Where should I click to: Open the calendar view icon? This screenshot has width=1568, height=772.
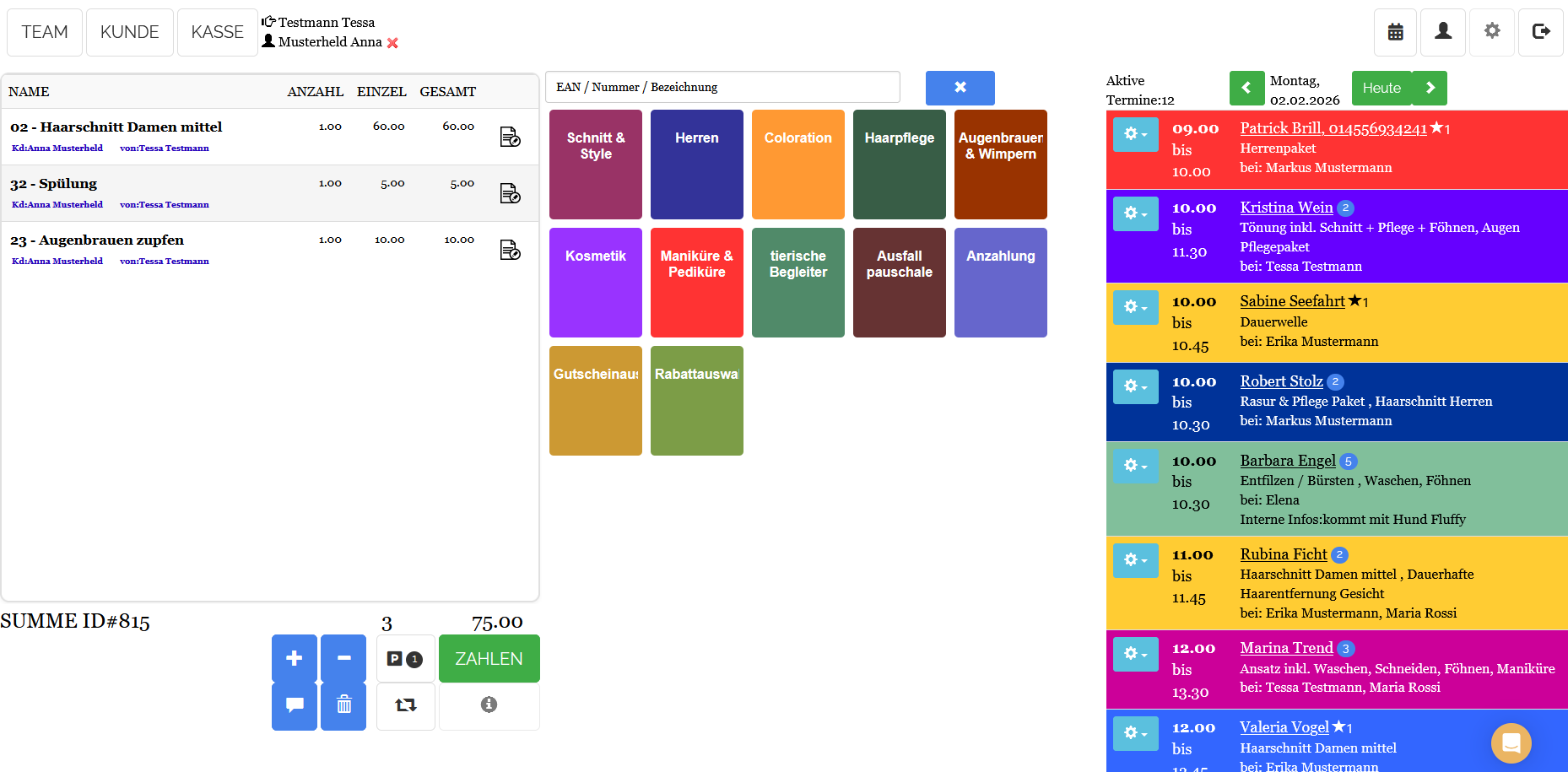1396,32
